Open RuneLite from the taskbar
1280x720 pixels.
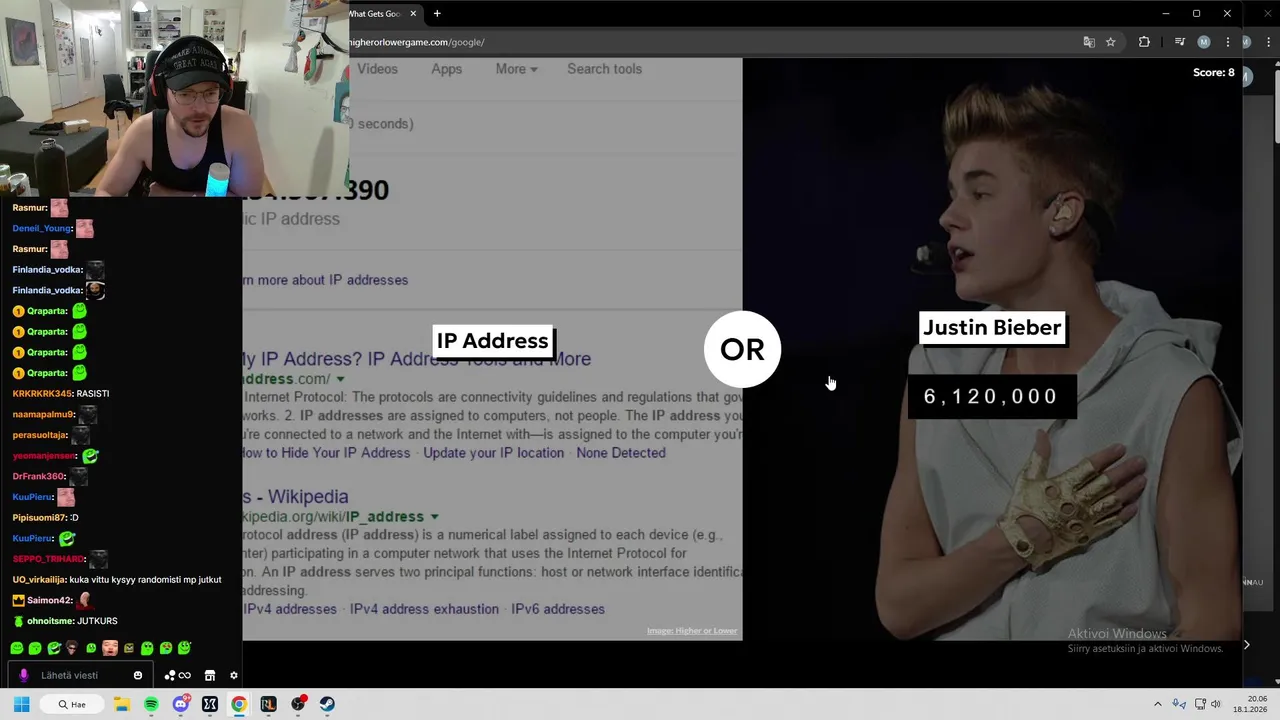click(268, 704)
